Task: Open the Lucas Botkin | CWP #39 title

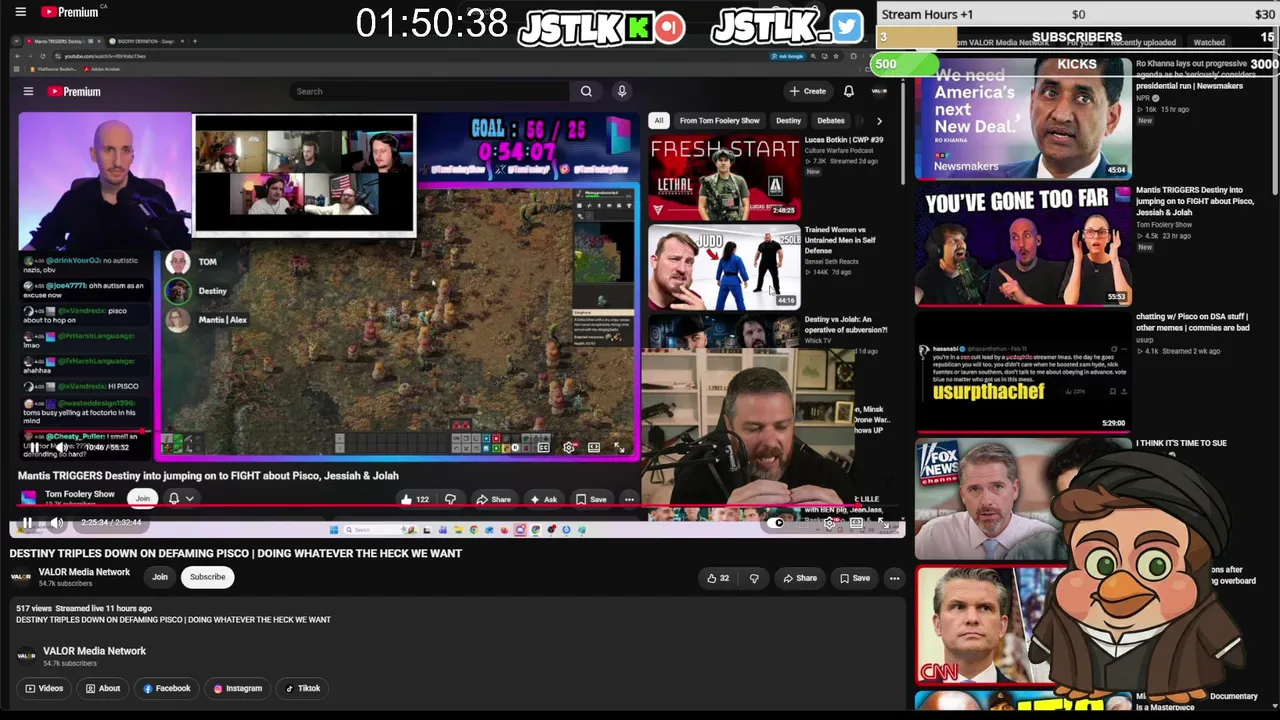Action: 844,140
